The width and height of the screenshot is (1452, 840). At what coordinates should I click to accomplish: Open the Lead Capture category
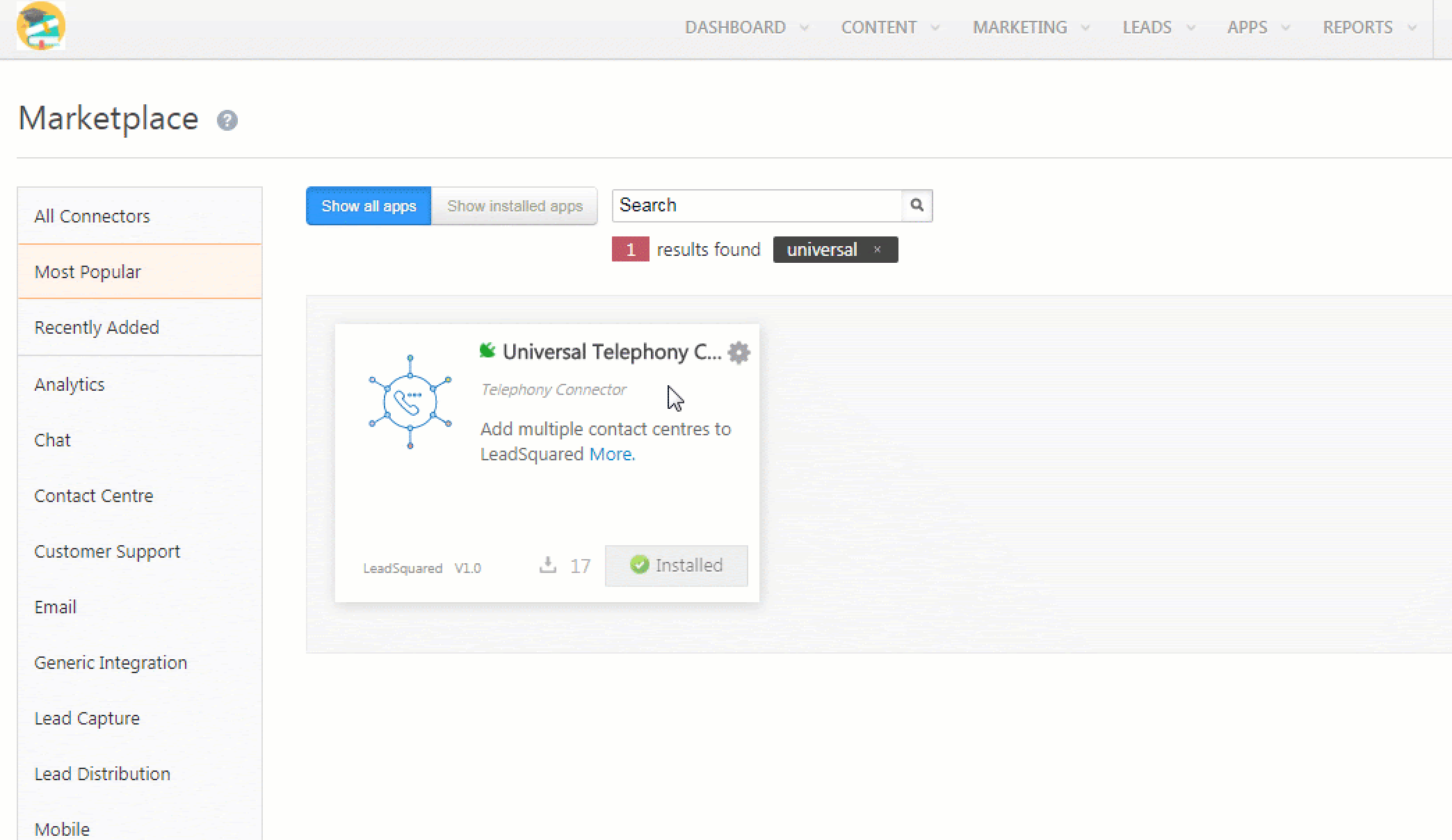pos(140,718)
